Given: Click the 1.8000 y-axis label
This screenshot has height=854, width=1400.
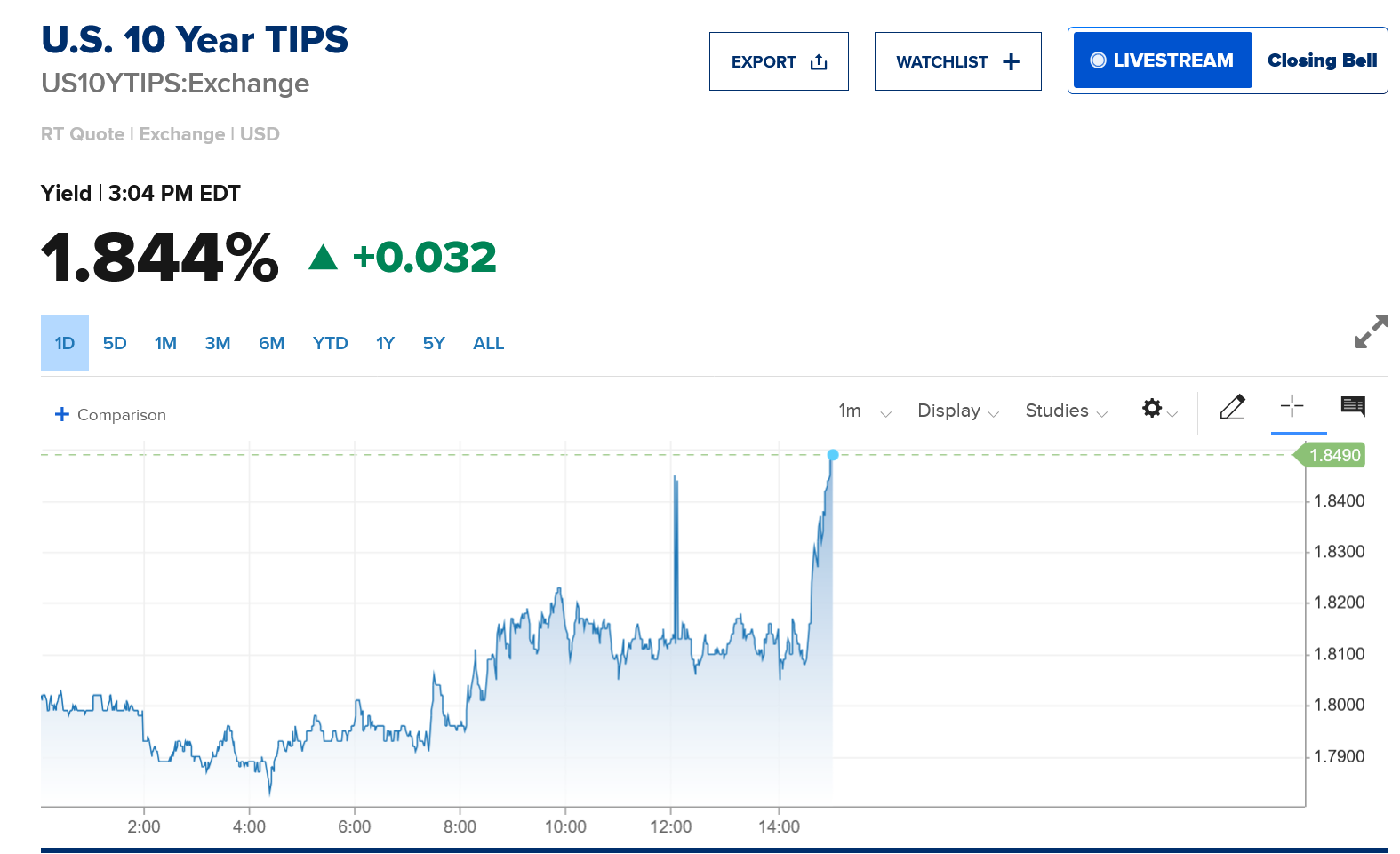Looking at the screenshot, I should [x=1339, y=705].
